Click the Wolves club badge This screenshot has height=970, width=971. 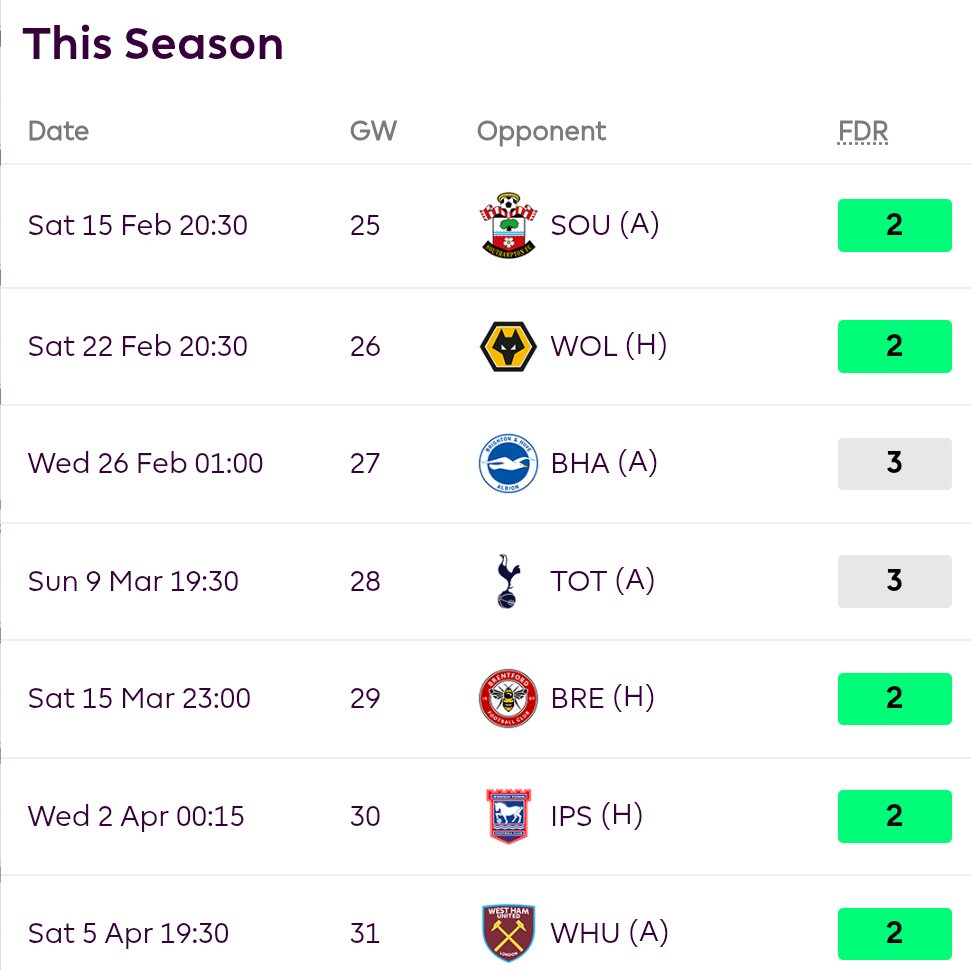pyautogui.click(x=508, y=347)
